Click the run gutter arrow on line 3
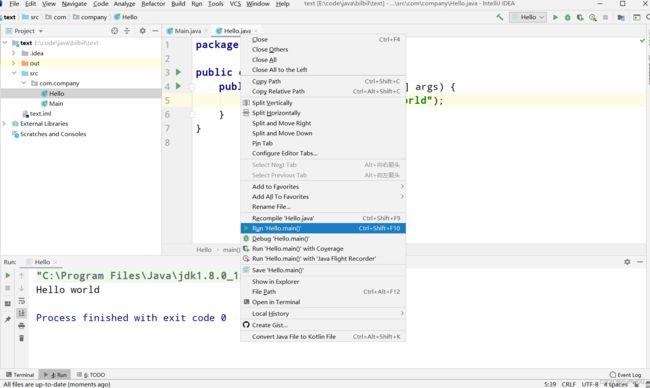This screenshot has width=650, height=388. [x=178, y=72]
